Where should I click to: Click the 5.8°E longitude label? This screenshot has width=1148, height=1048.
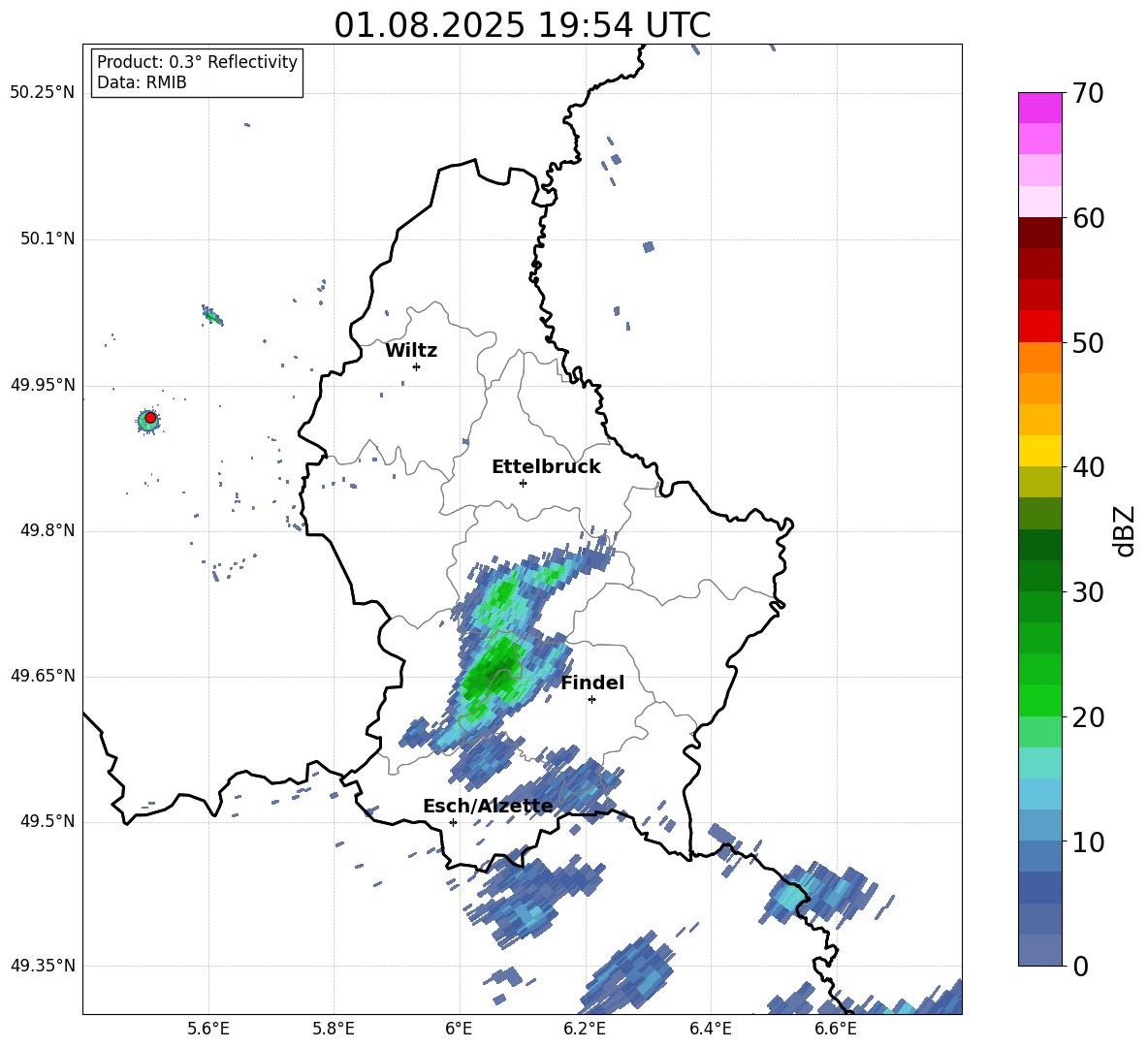334,1029
